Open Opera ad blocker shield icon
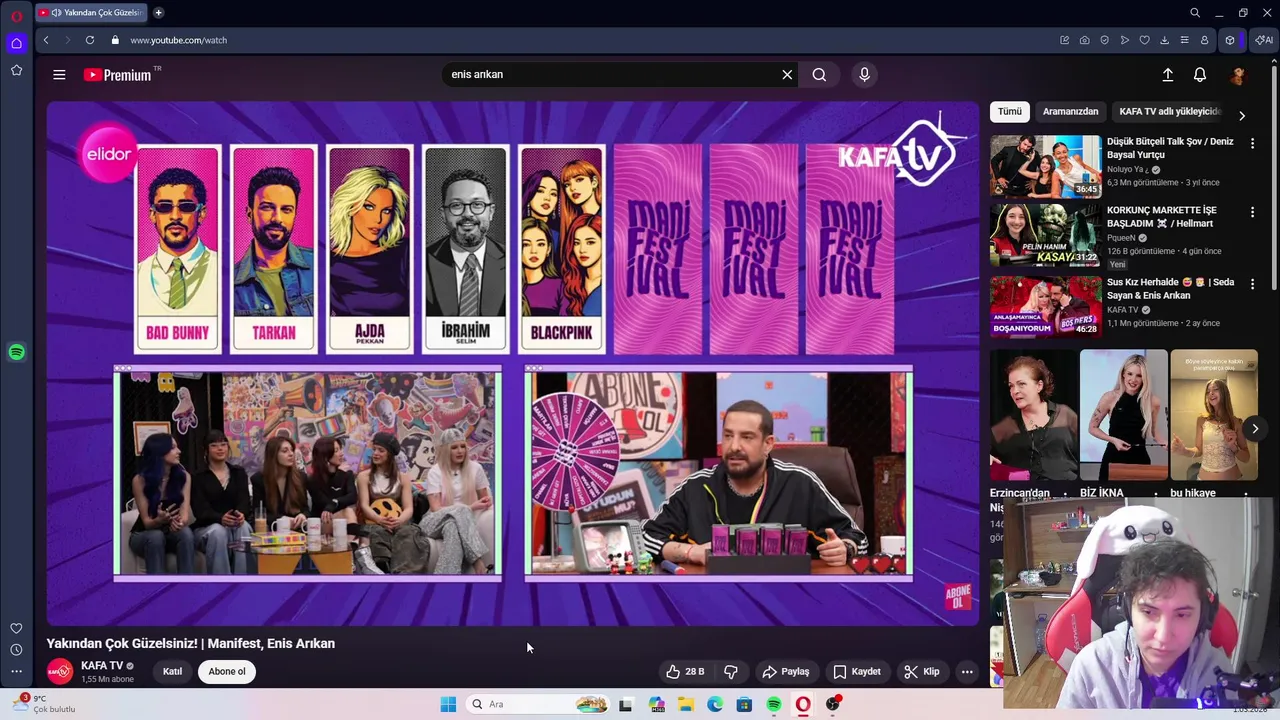The image size is (1280, 720). [1105, 40]
